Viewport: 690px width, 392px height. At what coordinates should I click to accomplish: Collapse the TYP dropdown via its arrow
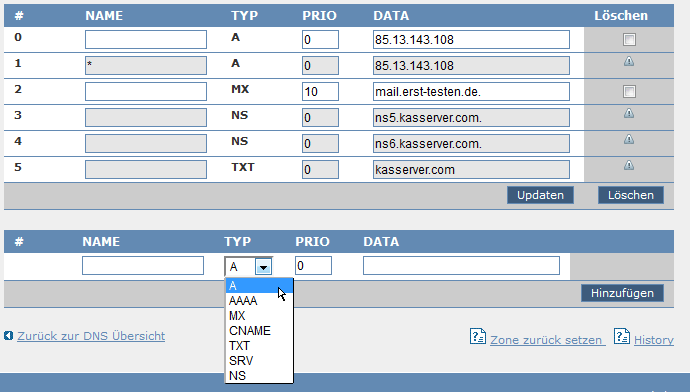pos(263,267)
